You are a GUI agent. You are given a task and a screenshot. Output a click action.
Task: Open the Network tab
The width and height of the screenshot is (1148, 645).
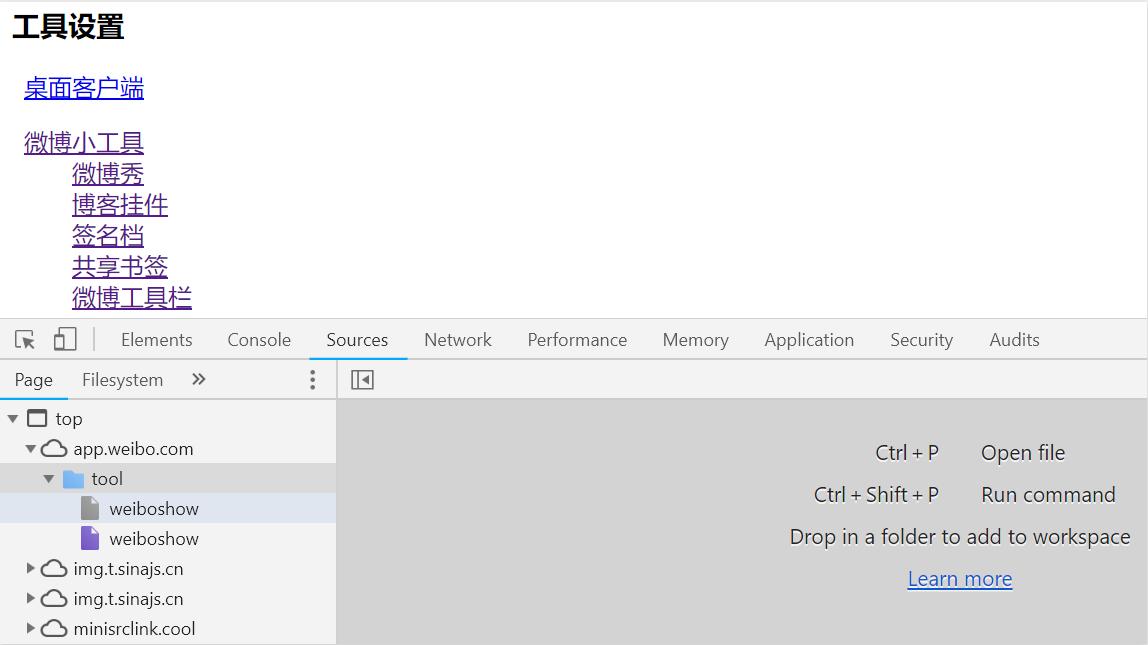[458, 340]
